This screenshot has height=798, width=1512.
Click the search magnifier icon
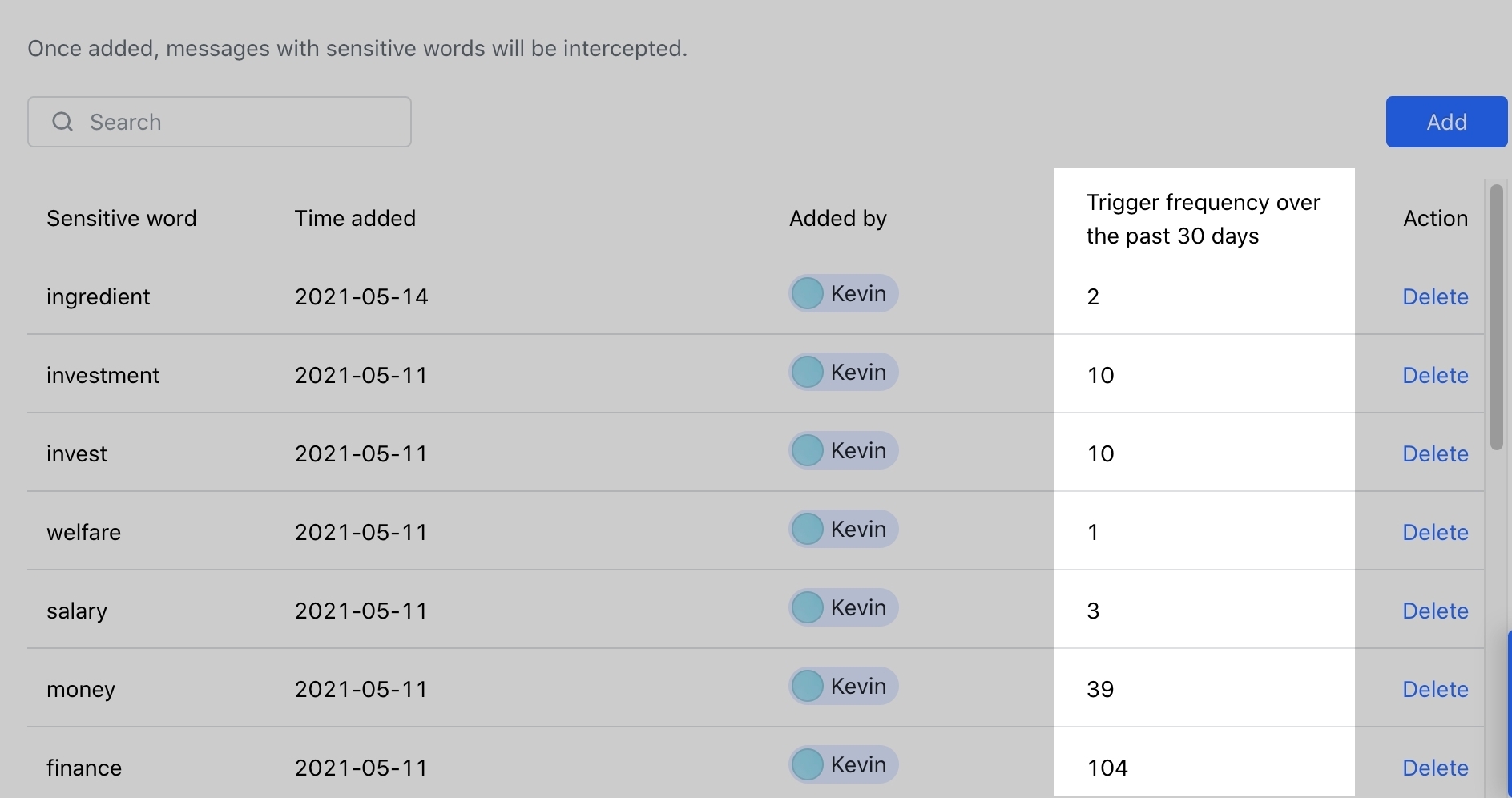point(62,122)
